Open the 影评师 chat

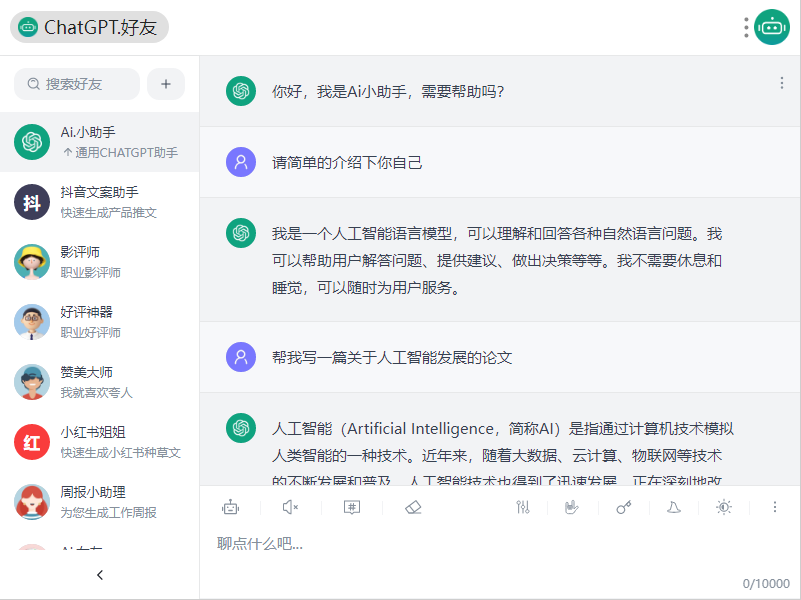point(100,262)
